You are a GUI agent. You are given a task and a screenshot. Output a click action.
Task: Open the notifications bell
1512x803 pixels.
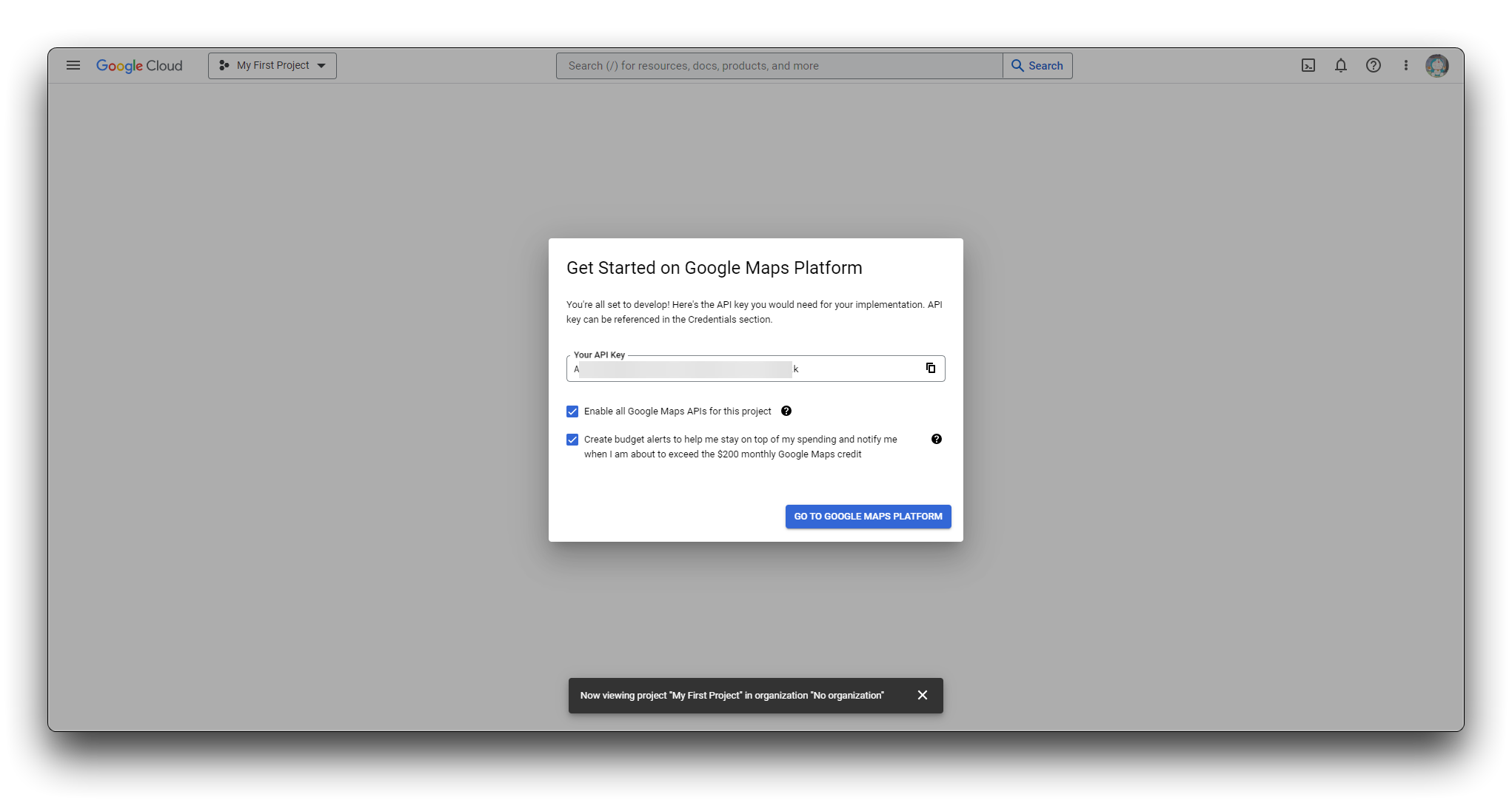1341,66
